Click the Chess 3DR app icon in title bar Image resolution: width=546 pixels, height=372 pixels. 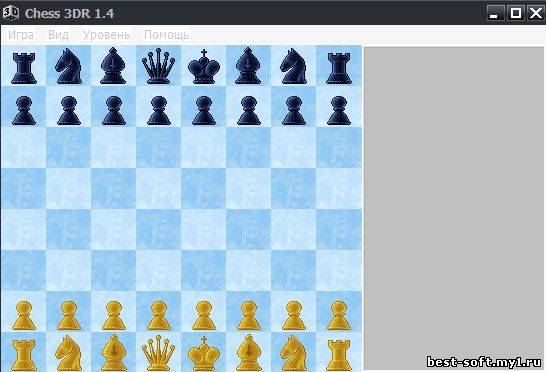(x=10, y=13)
